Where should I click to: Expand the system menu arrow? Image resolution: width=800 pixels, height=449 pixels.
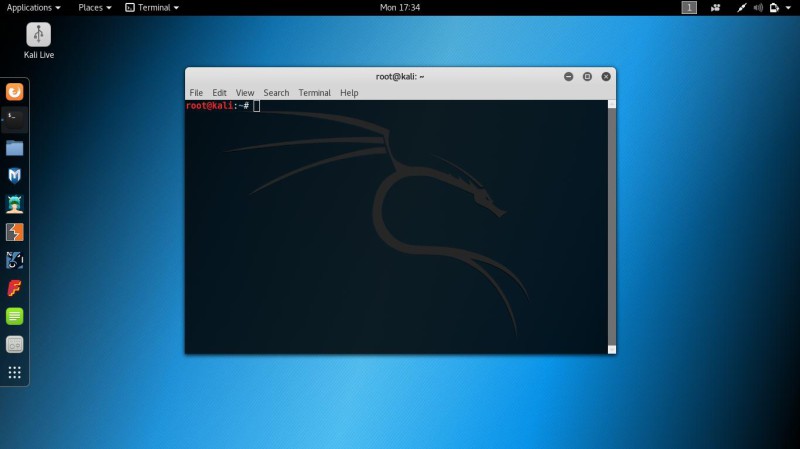(x=788, y=8)
